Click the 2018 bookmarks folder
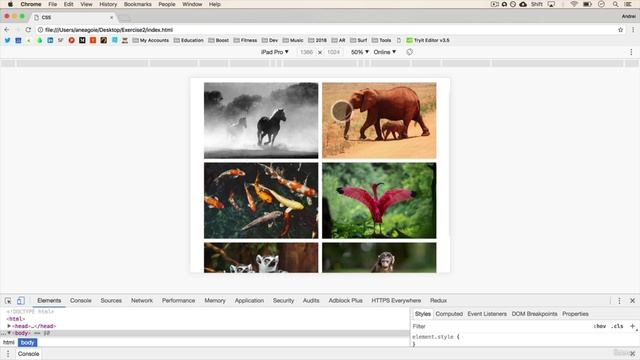Image resolution: width=640 pixels, height=360 pixels. [318, 40]
